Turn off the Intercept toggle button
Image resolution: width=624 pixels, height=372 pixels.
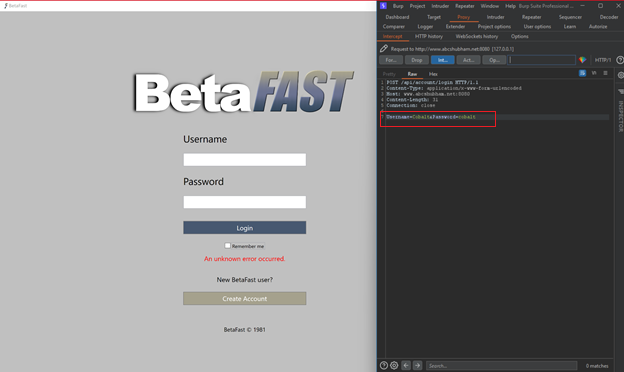coord(443,60)
